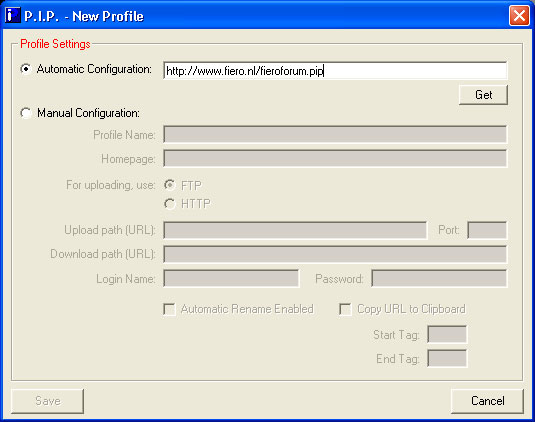535x422 pixels.
Task: Click the Get button
Action: (483, 95)
